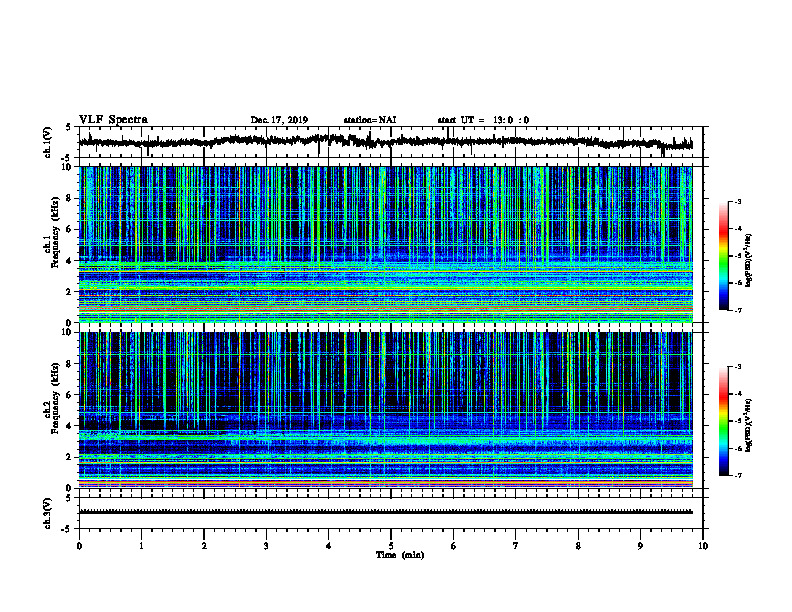Click the 'ch.3(V)' axis label
This screenshot has width=792, height=612.
[x=48, y=513]
